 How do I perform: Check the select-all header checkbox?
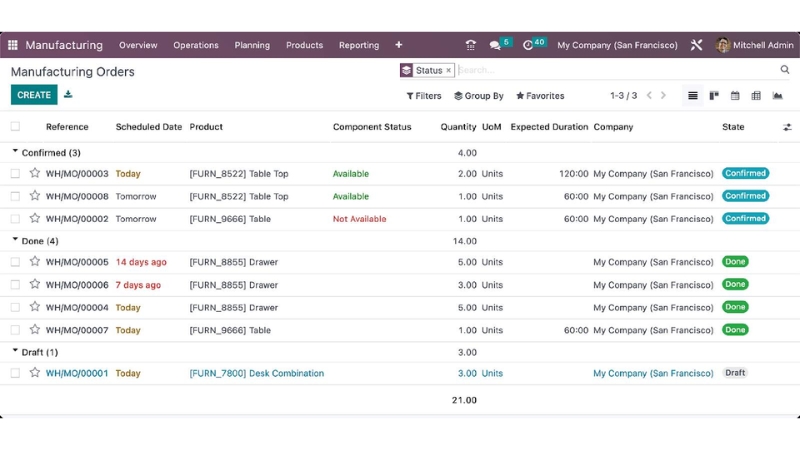[15, 127]
